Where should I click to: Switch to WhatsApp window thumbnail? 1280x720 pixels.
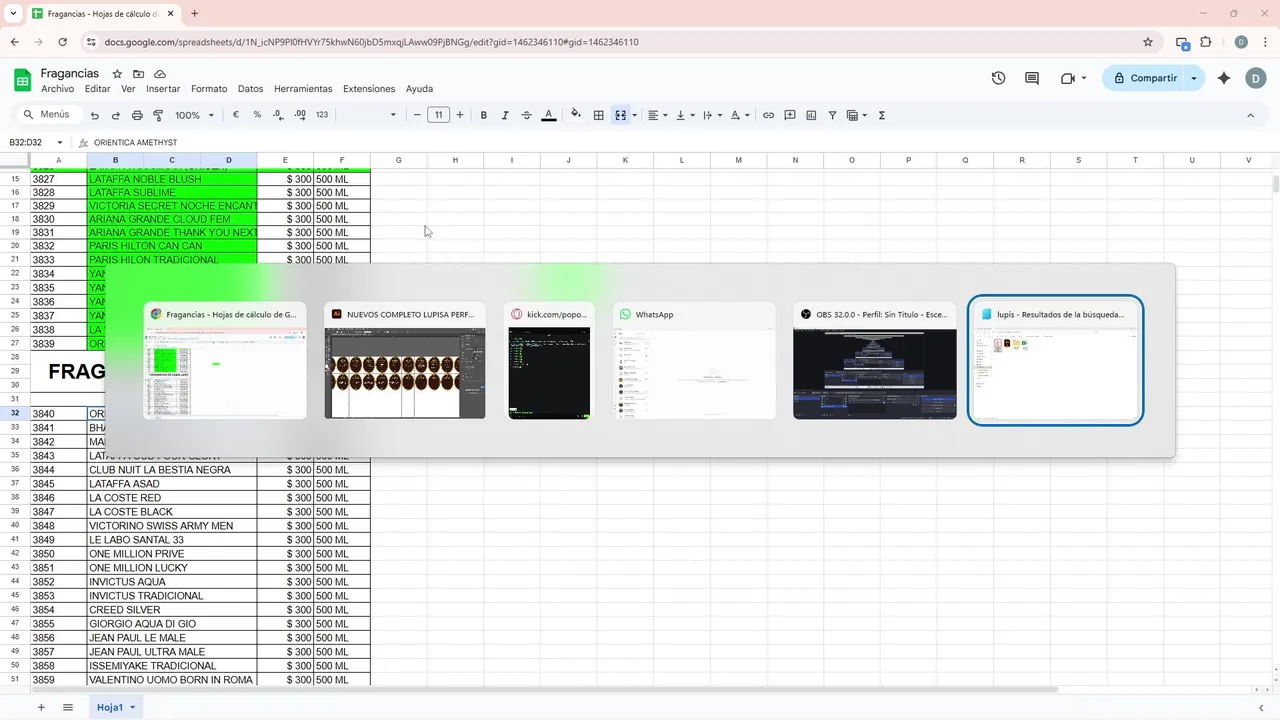click(694, 362)
